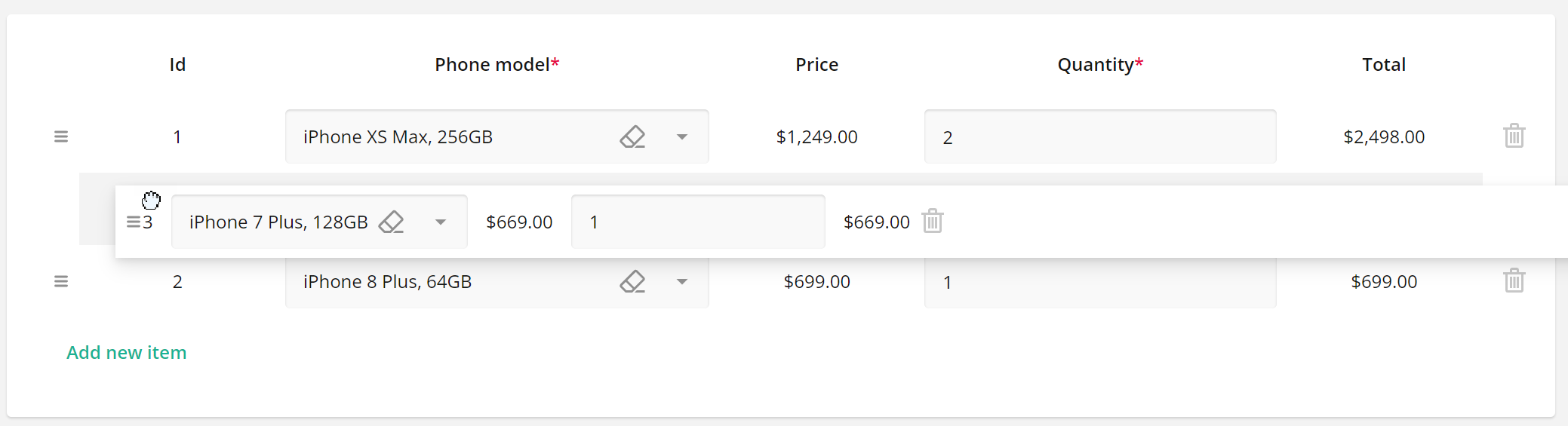Focus quantity field containing 2
1568x426 pixels.
click(1099, 137)
